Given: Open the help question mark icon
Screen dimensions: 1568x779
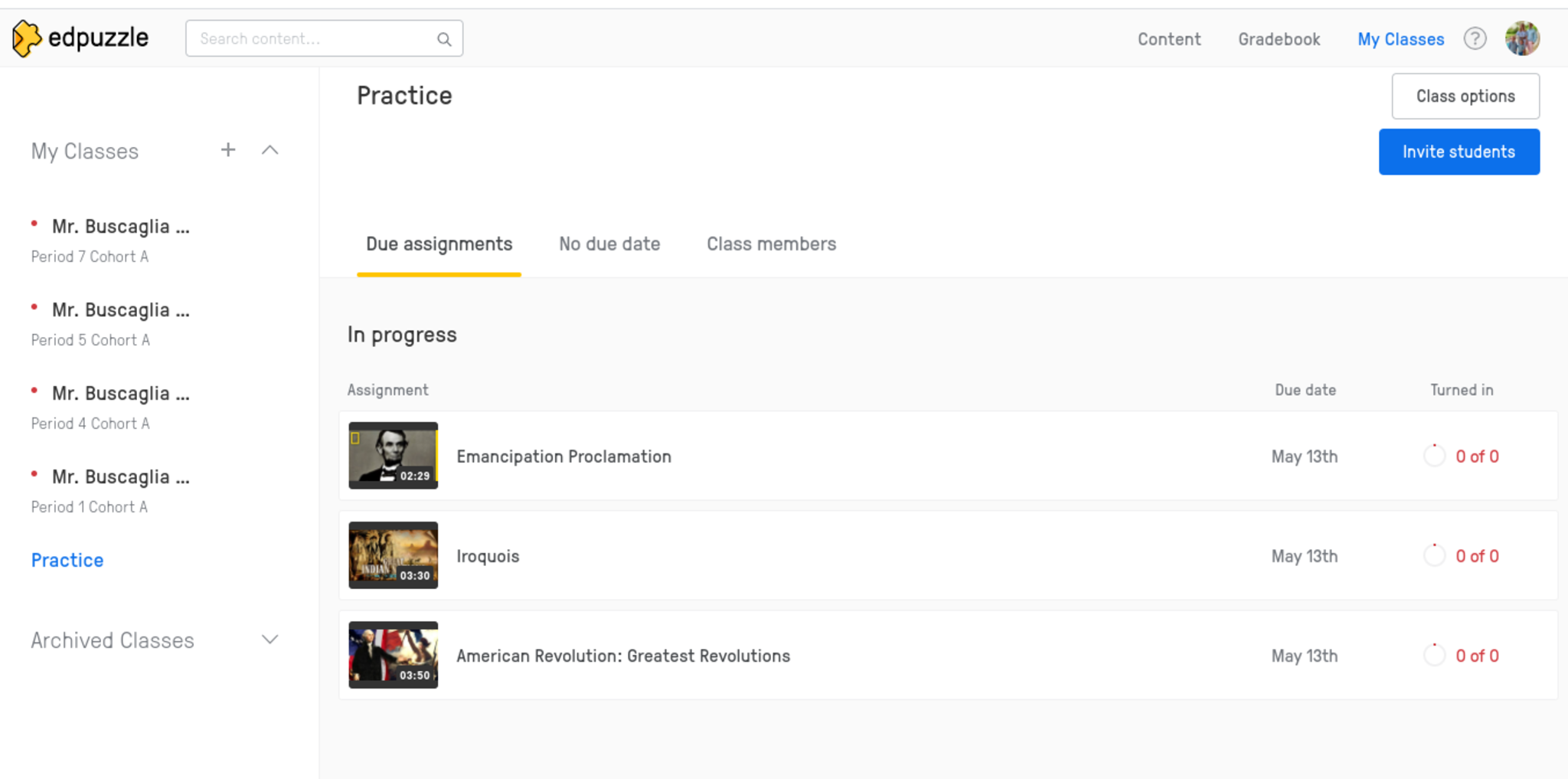Looking at the screenshot, I should coord(1475,38).
